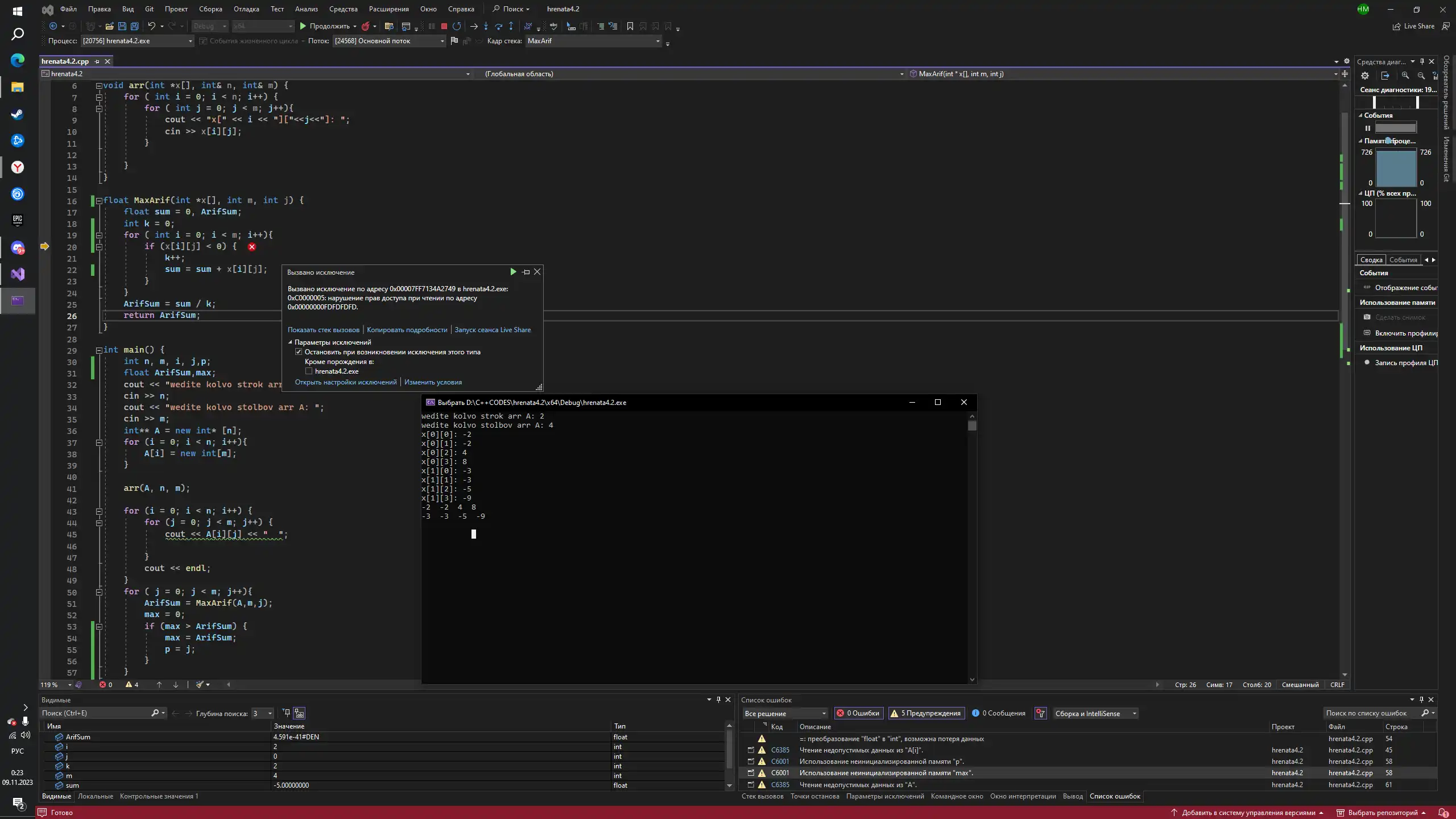Open editor zoom level 119% dropdown
Viewport: 1456px width, 819px height.
56,685
